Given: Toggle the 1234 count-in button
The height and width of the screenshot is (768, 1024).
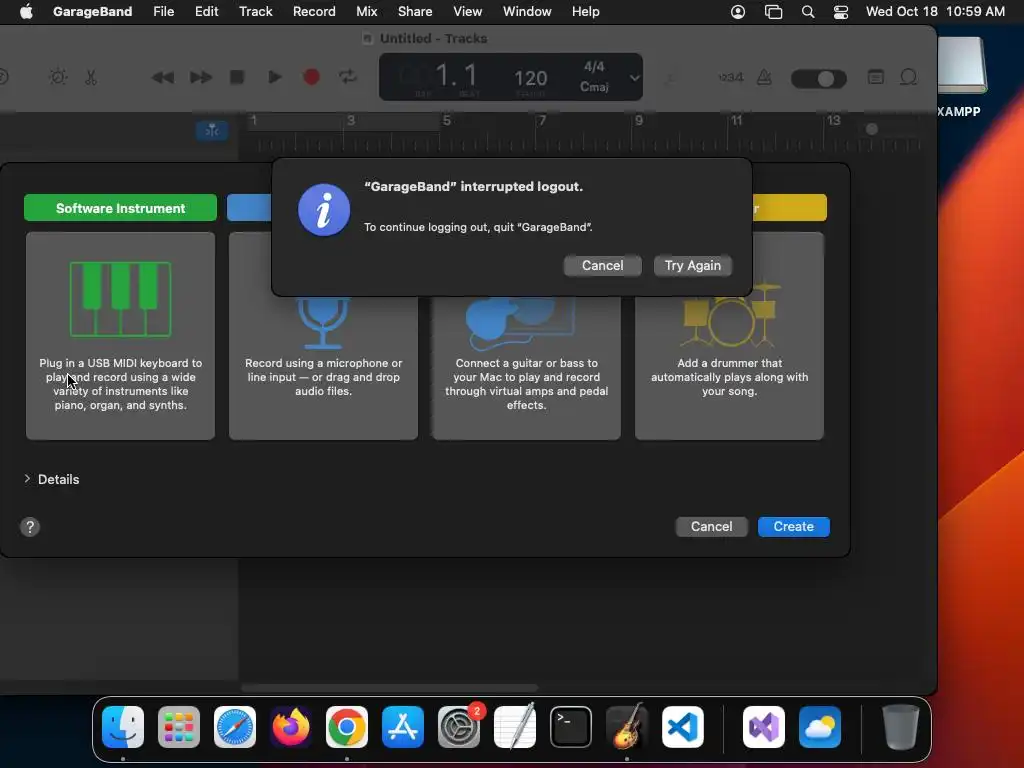Looking at the screenshot, I should point(730,78).
